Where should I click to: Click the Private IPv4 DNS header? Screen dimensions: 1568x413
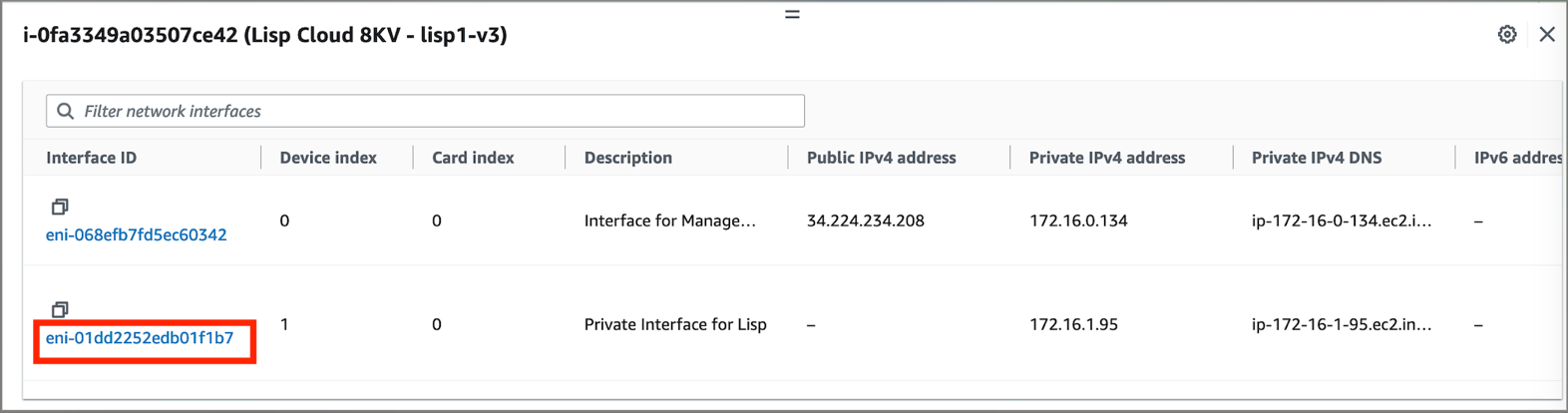pos(1317,158)
